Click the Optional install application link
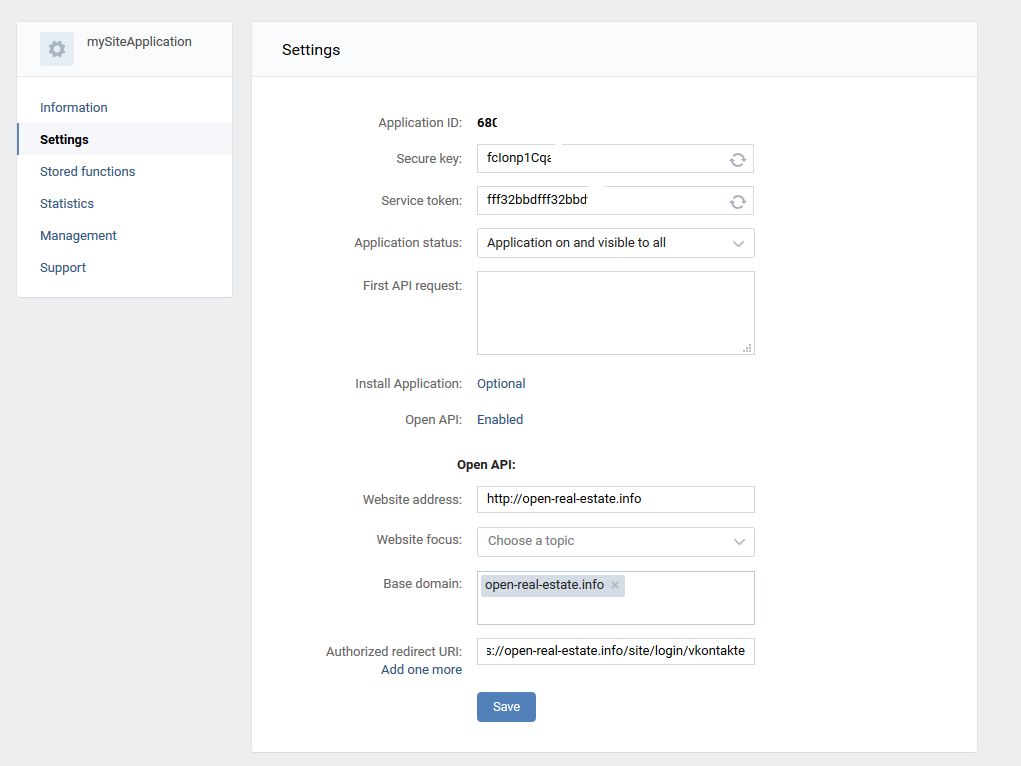Viewport: 1021px width, 766px height. (x=501, y=384)
